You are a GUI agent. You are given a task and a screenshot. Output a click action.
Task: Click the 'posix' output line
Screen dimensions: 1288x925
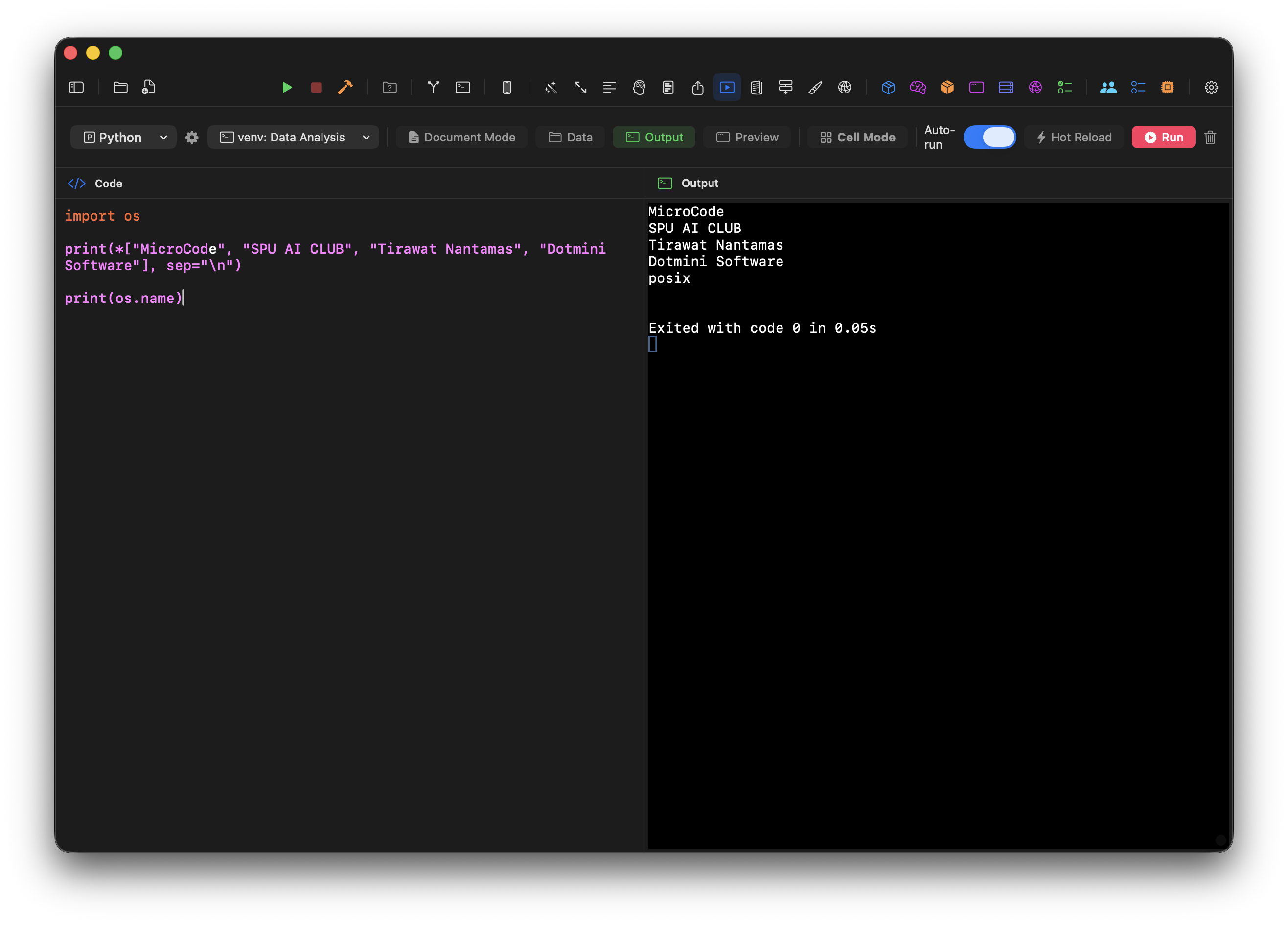669,278
